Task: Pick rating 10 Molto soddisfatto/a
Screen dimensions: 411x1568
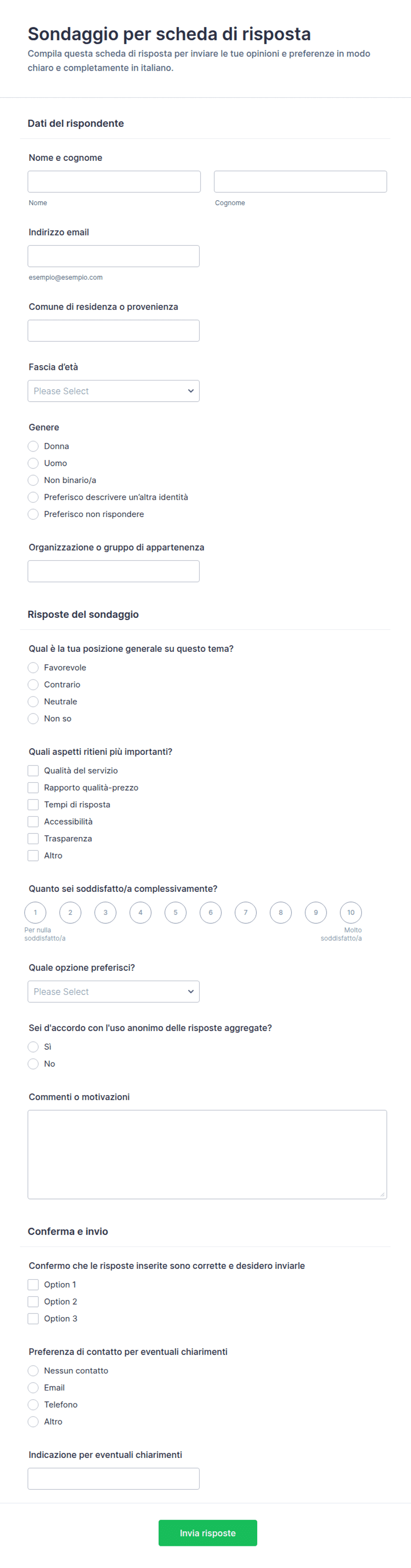Action: click(x=351, y=913)
